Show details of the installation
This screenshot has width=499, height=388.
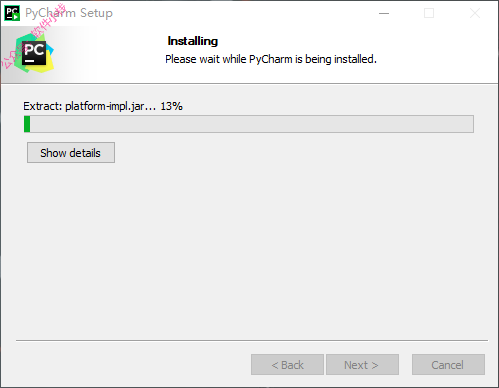71,153
